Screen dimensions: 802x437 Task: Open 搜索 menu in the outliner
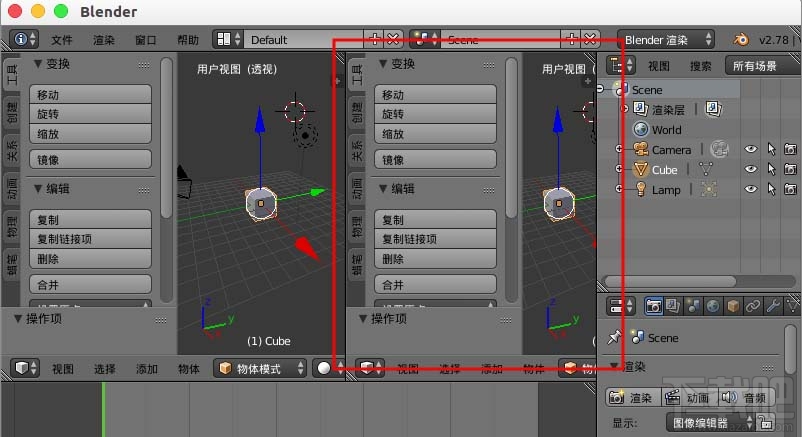(701, 66)
